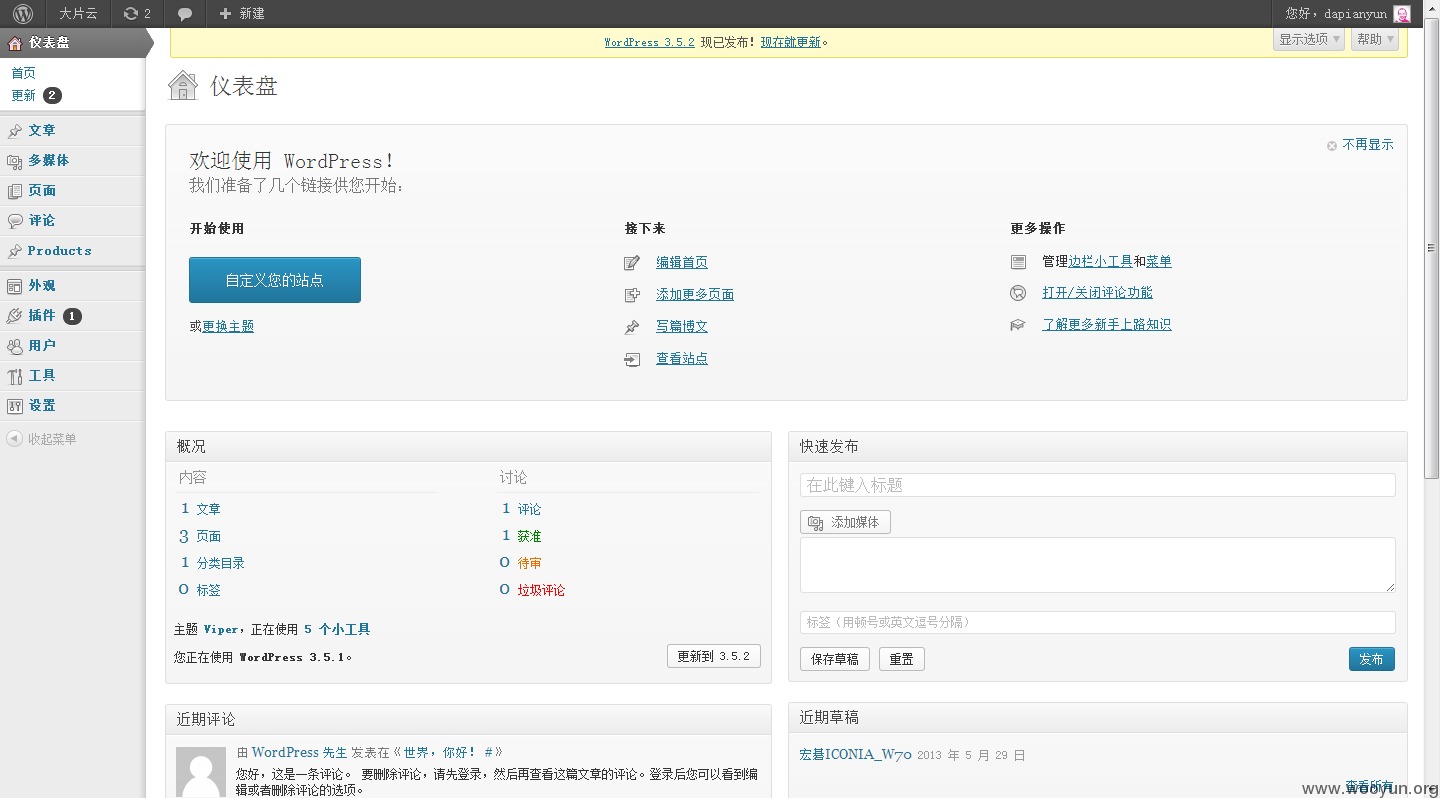The image size is (1440, 798).
Task: Click 自定义您的站点 customize button
Action: 275,280
